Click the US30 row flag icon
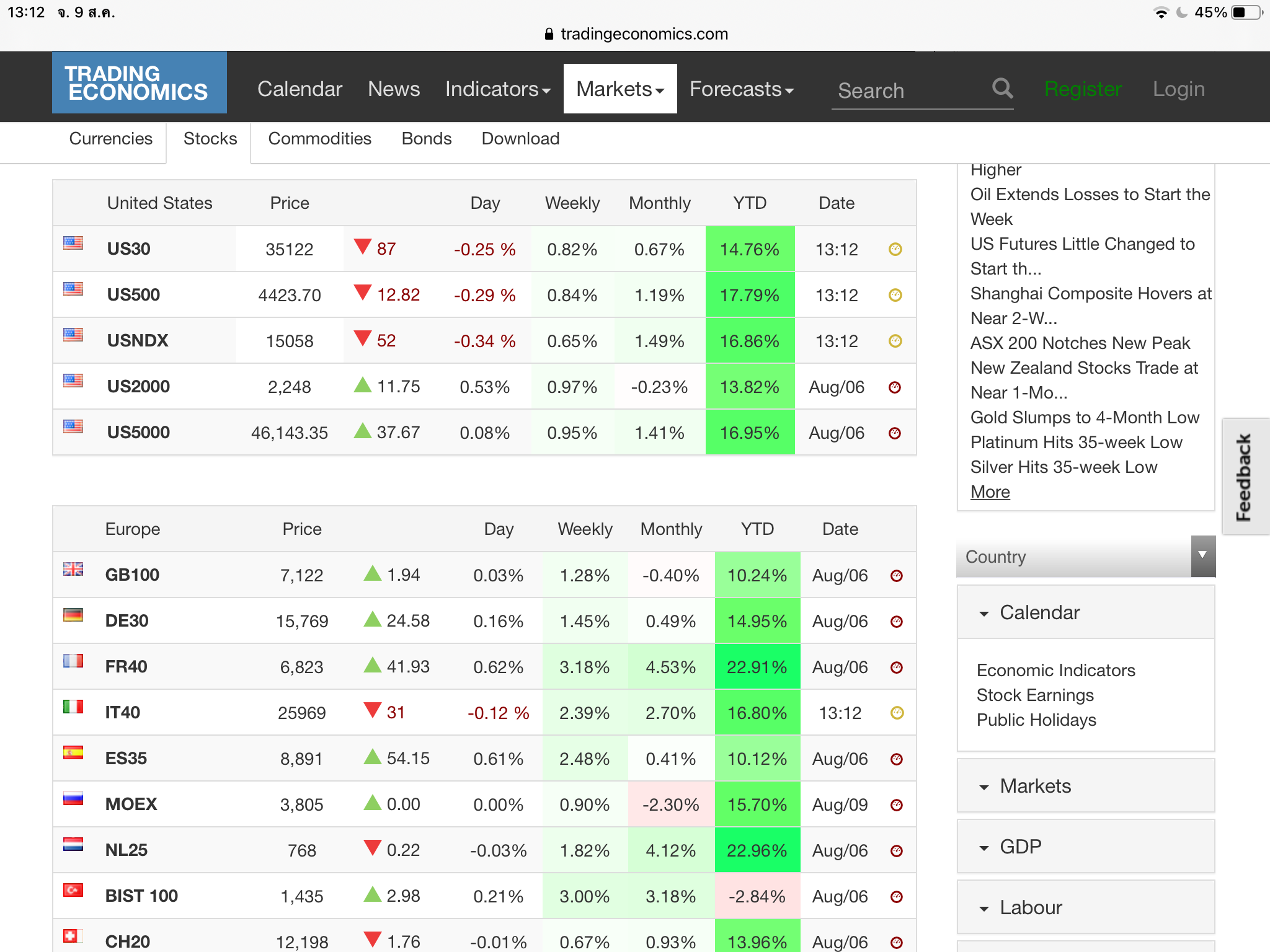The height and width of the screenshot is (952, 1270). (x=73, y=243)
